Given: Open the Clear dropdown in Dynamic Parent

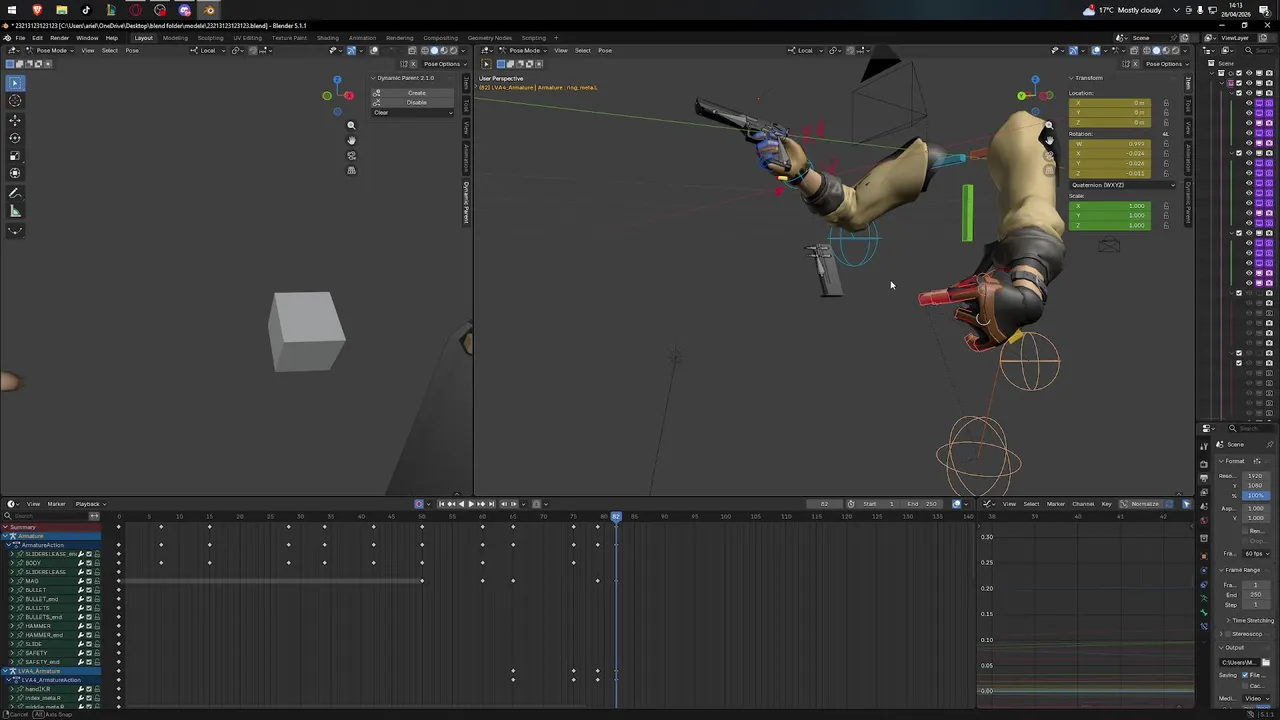Looking at the screenshot, I should pos(413,112).
